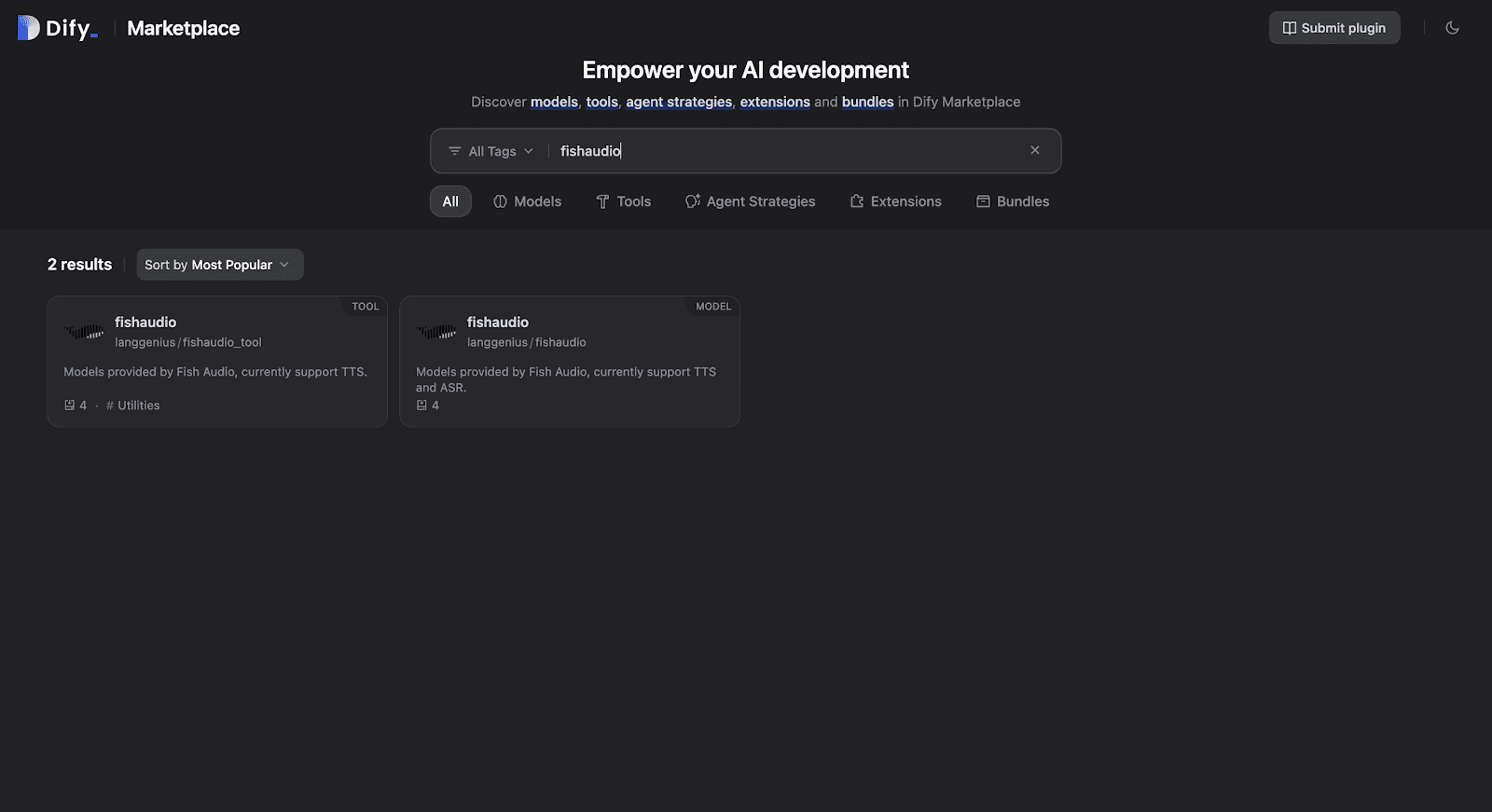Screen dimensions: 1492x812
Task: Switch to the Models tab
Action: [527, 201]
